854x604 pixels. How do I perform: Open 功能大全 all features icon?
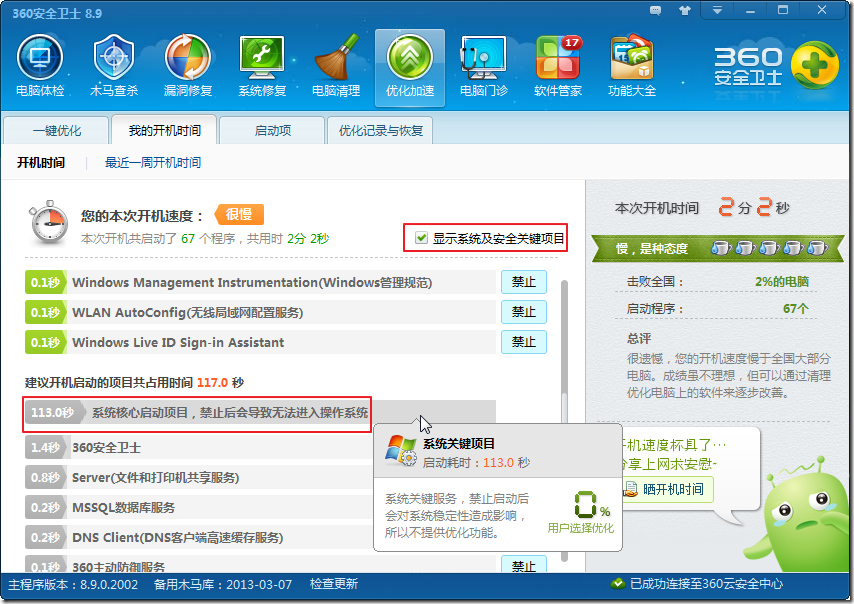point(632,65)
